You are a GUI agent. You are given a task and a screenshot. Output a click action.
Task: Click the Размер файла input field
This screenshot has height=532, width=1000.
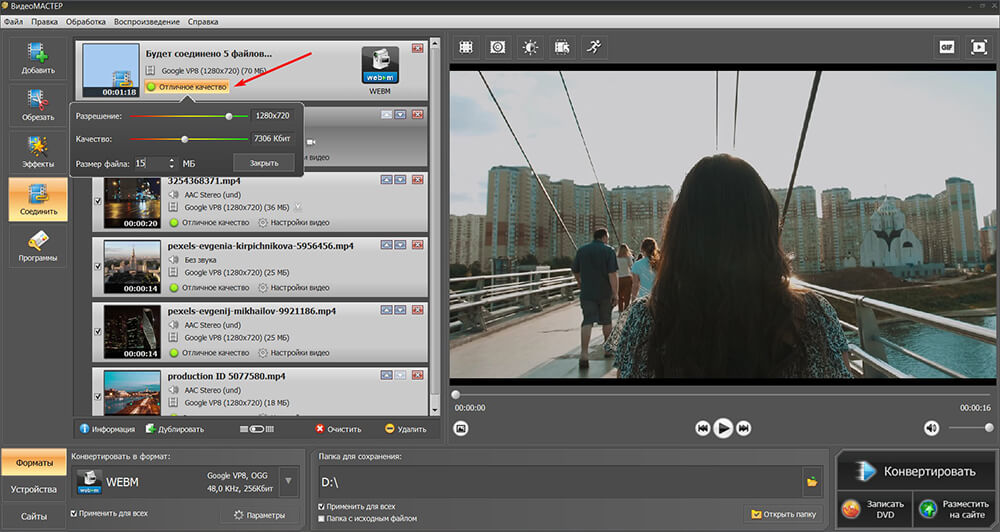(151, 163)
